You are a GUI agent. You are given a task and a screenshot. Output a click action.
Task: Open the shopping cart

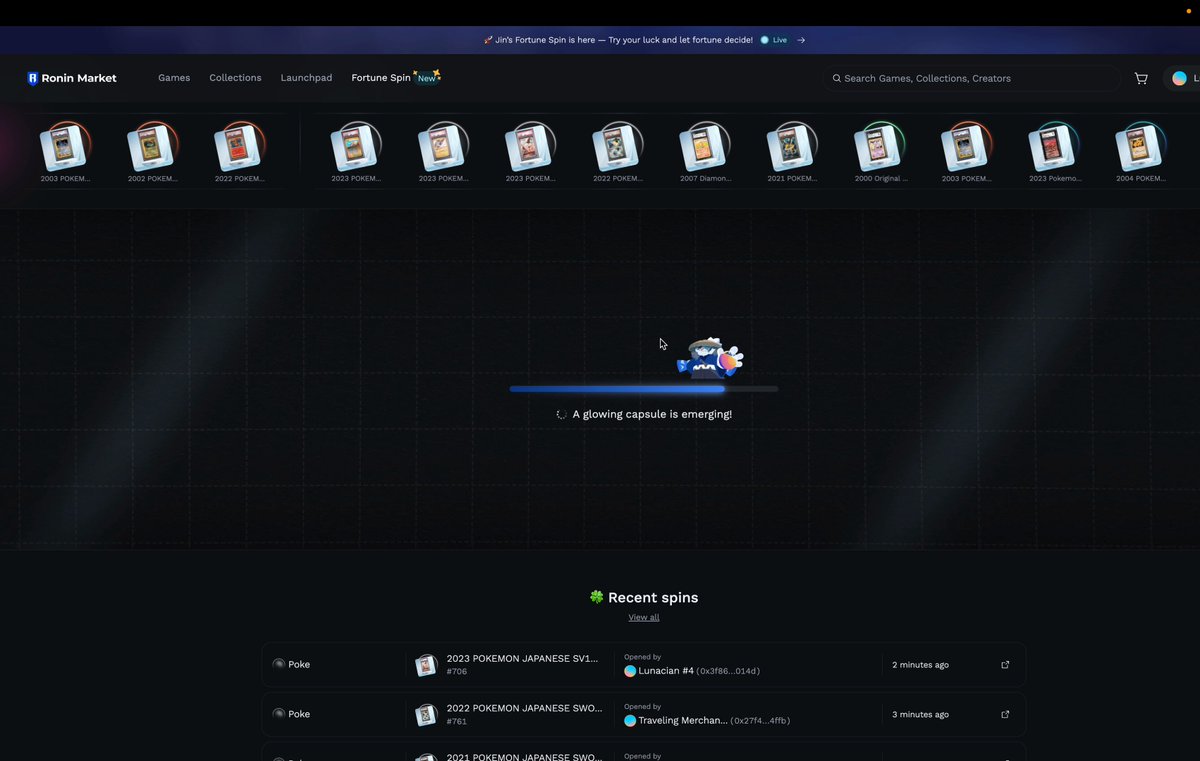tap(1141, 78)
